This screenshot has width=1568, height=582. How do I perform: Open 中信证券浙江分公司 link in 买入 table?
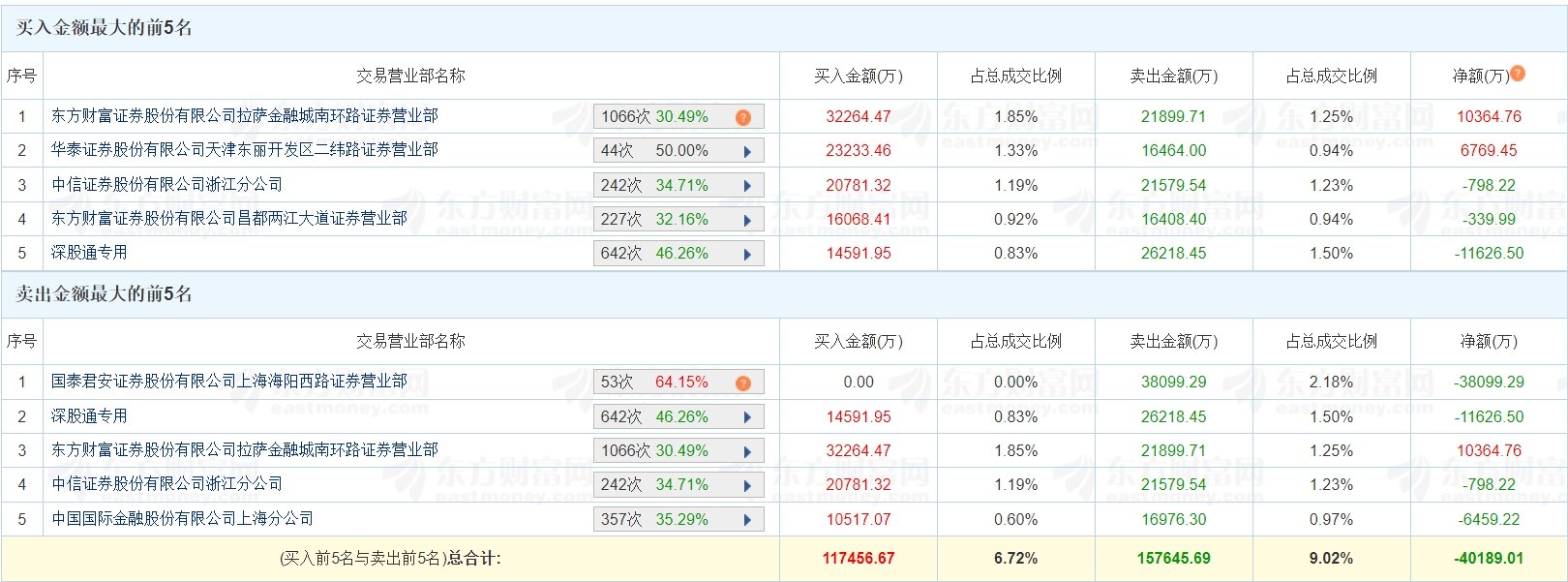pyautogui.click(x=167, y=185)
